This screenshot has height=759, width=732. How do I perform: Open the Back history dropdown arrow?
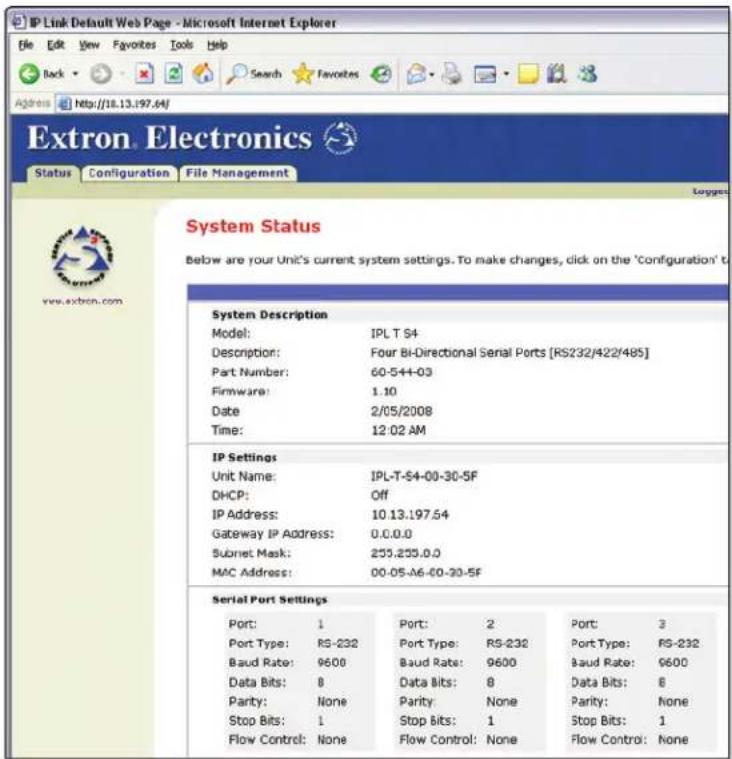(75, 74)
